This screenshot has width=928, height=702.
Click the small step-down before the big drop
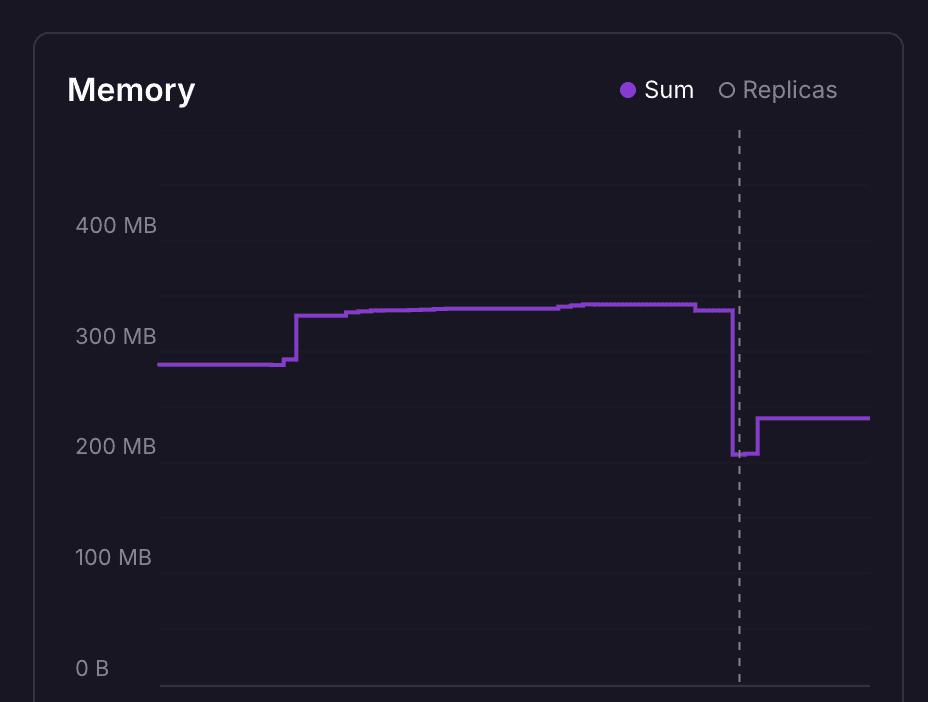pyautogui.click(x=695, y=307)
